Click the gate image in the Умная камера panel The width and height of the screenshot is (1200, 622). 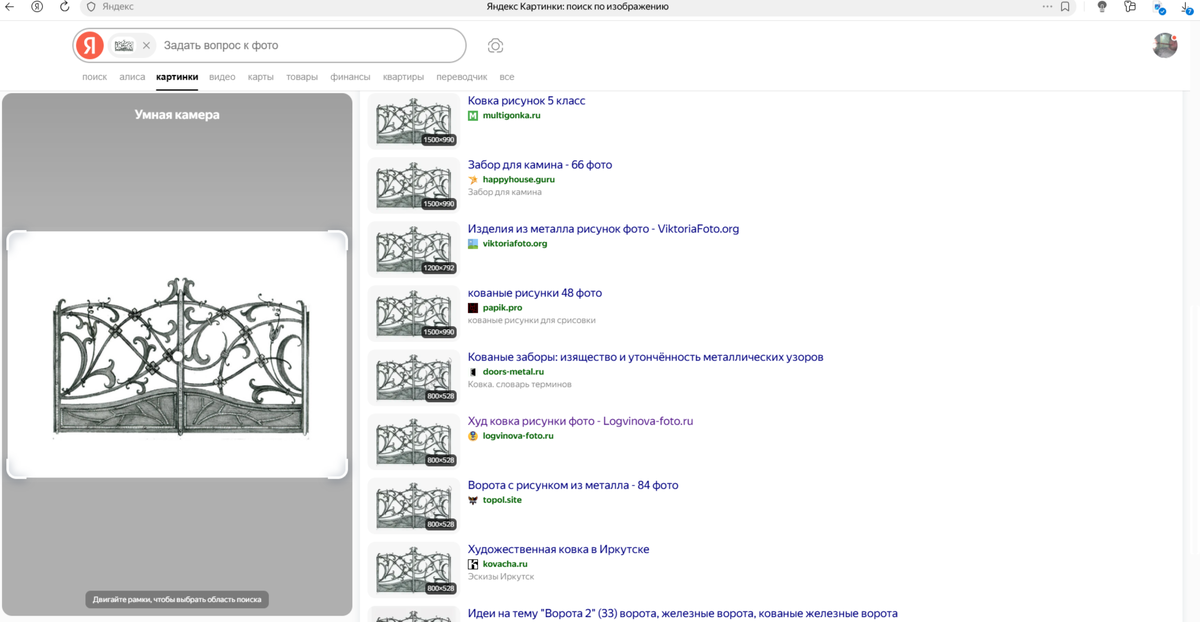[x=177, y=355]
